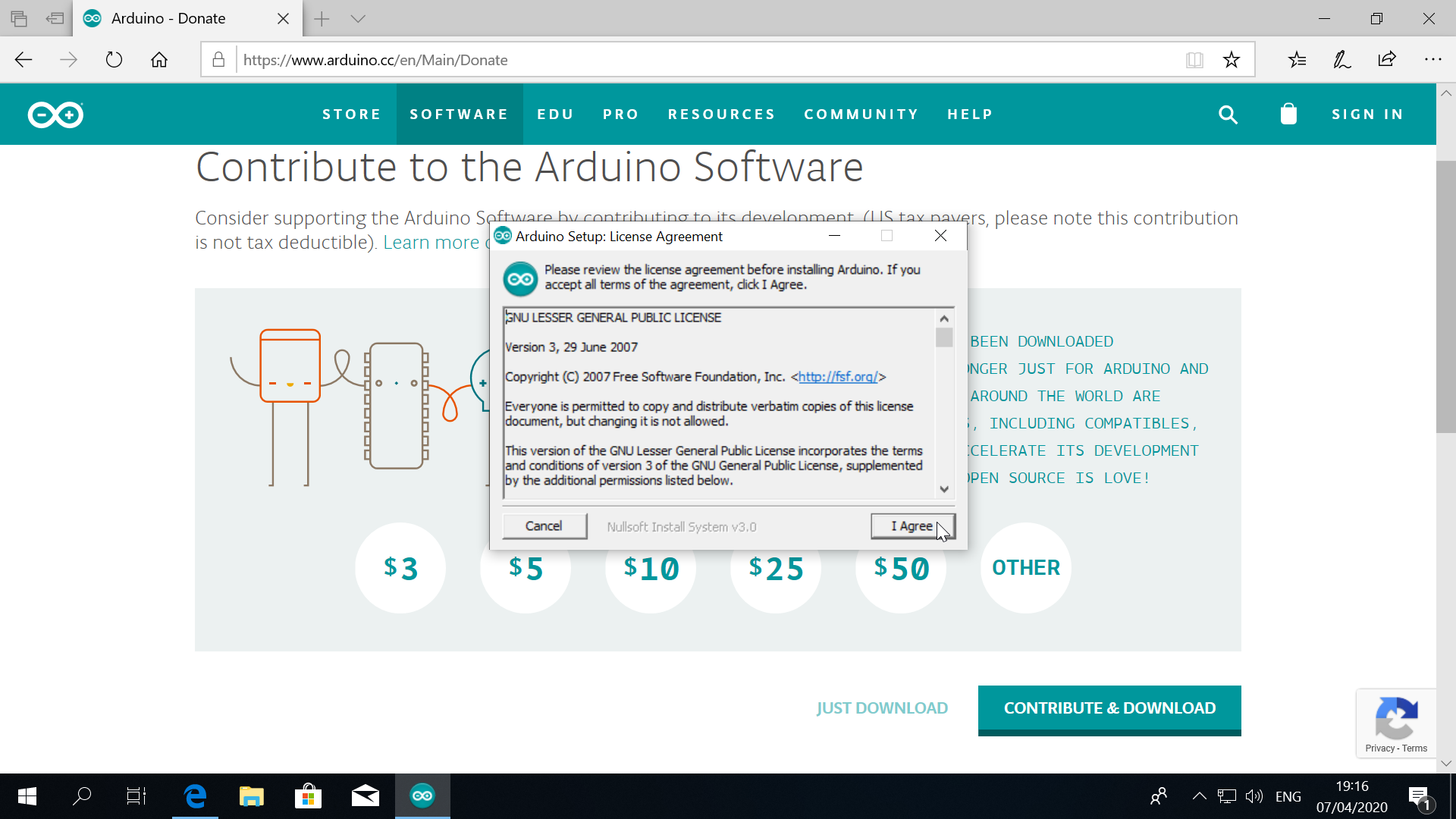Viewport: 1456px width, 819px height.
Task: Go to browser home page icon
Action: [x=159, y=60]
